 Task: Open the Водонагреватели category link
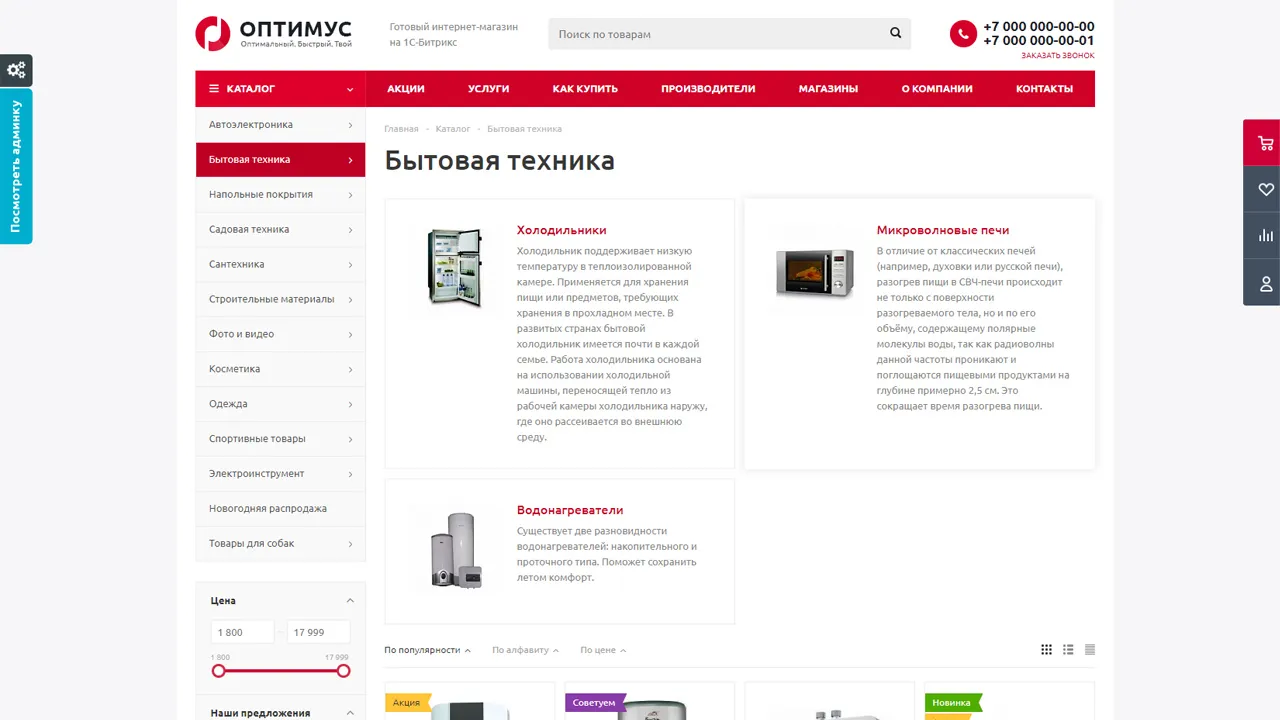(570, 510)
